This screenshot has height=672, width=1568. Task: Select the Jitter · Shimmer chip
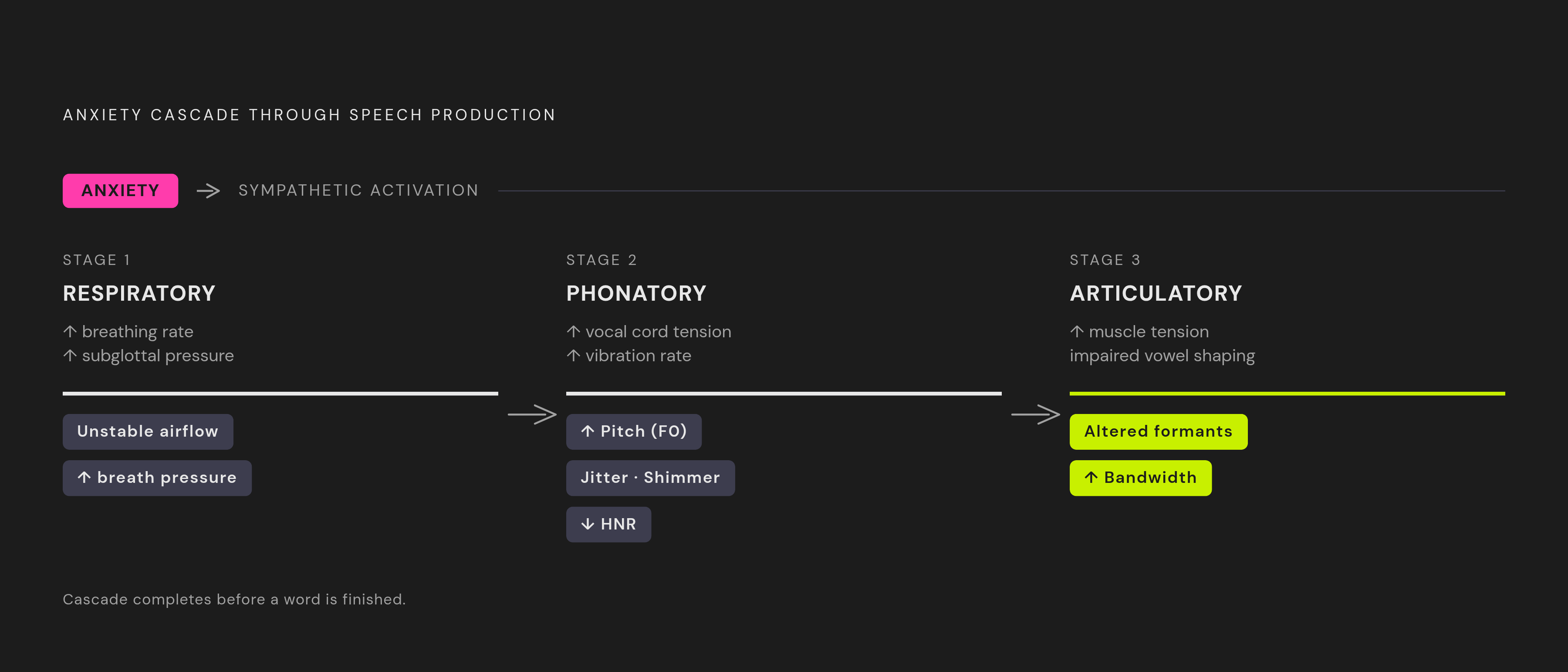click(x=650, y=478)
